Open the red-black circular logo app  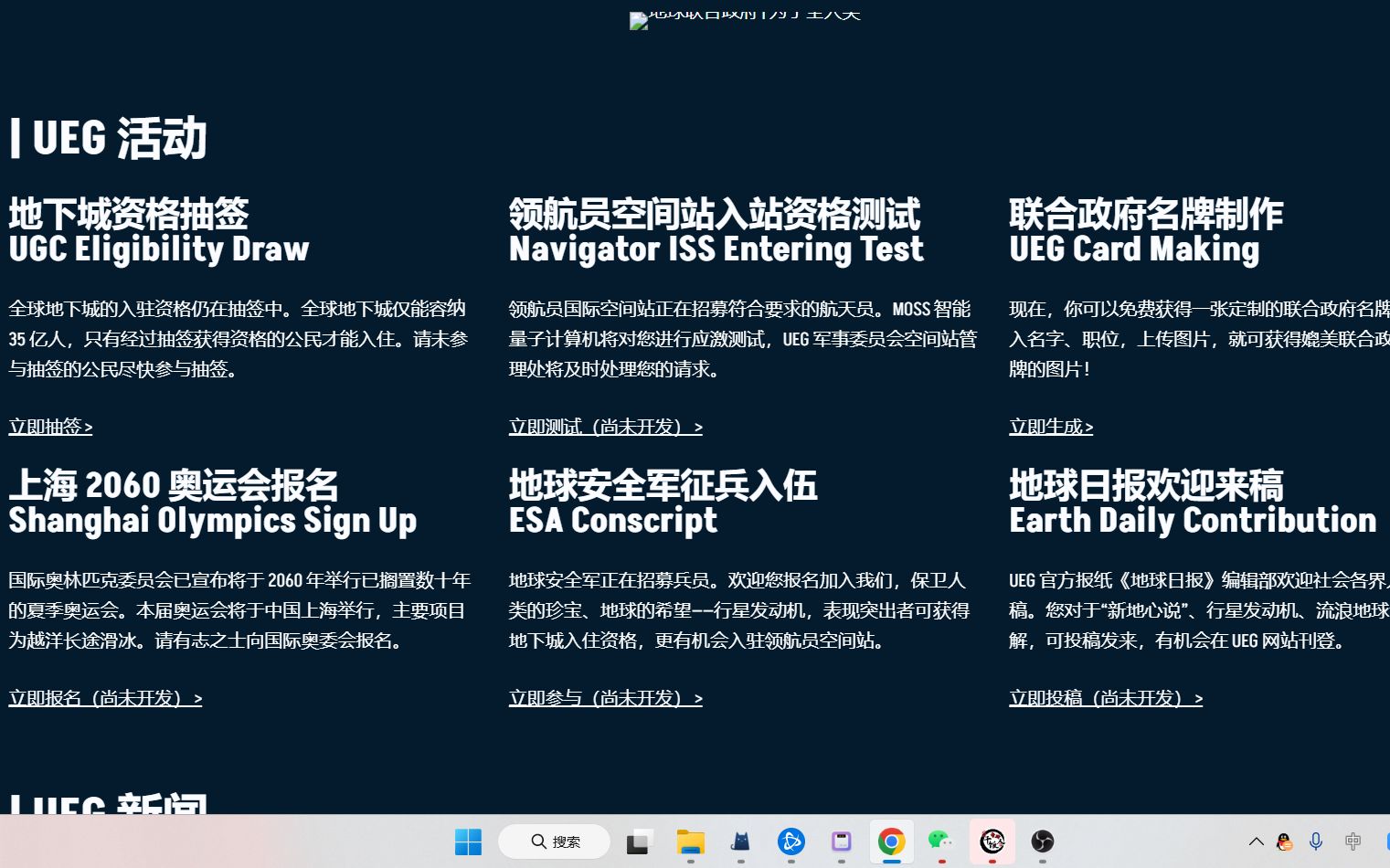992,842
